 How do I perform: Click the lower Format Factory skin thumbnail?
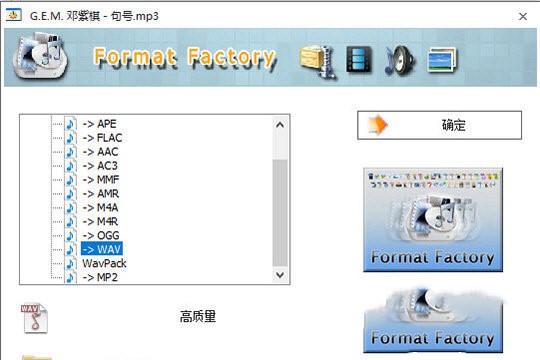433,319
